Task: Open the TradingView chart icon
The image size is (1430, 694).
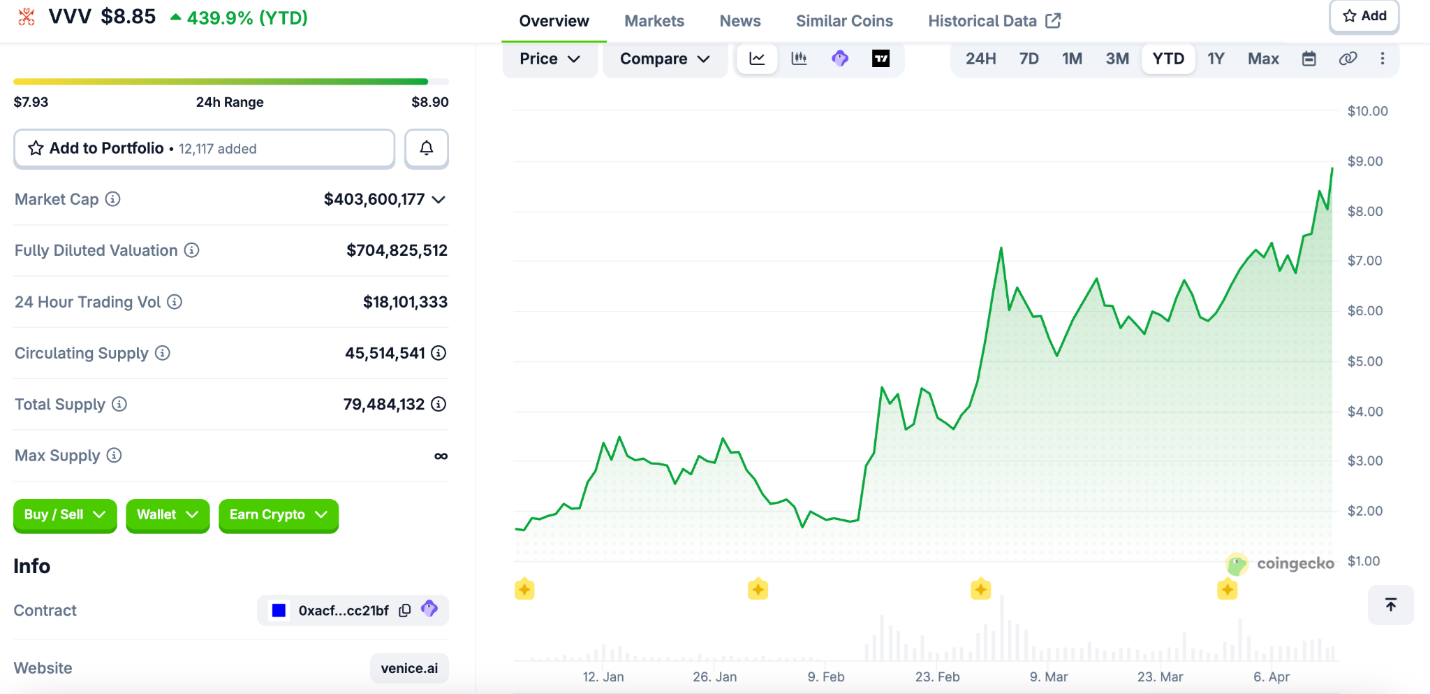Action: tap(881, 59)
